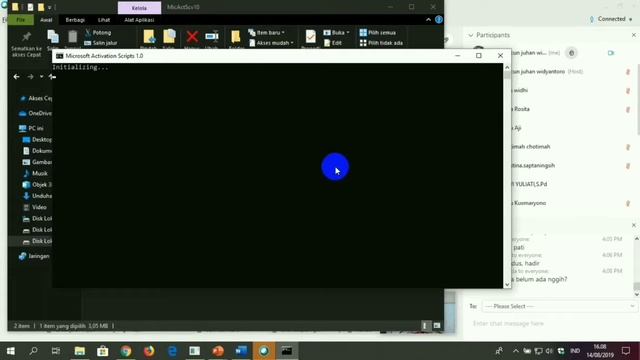Switch to the Berbagi ribbon tab
This screenshot has height=360, width=640.
click(x=75, y=20)
